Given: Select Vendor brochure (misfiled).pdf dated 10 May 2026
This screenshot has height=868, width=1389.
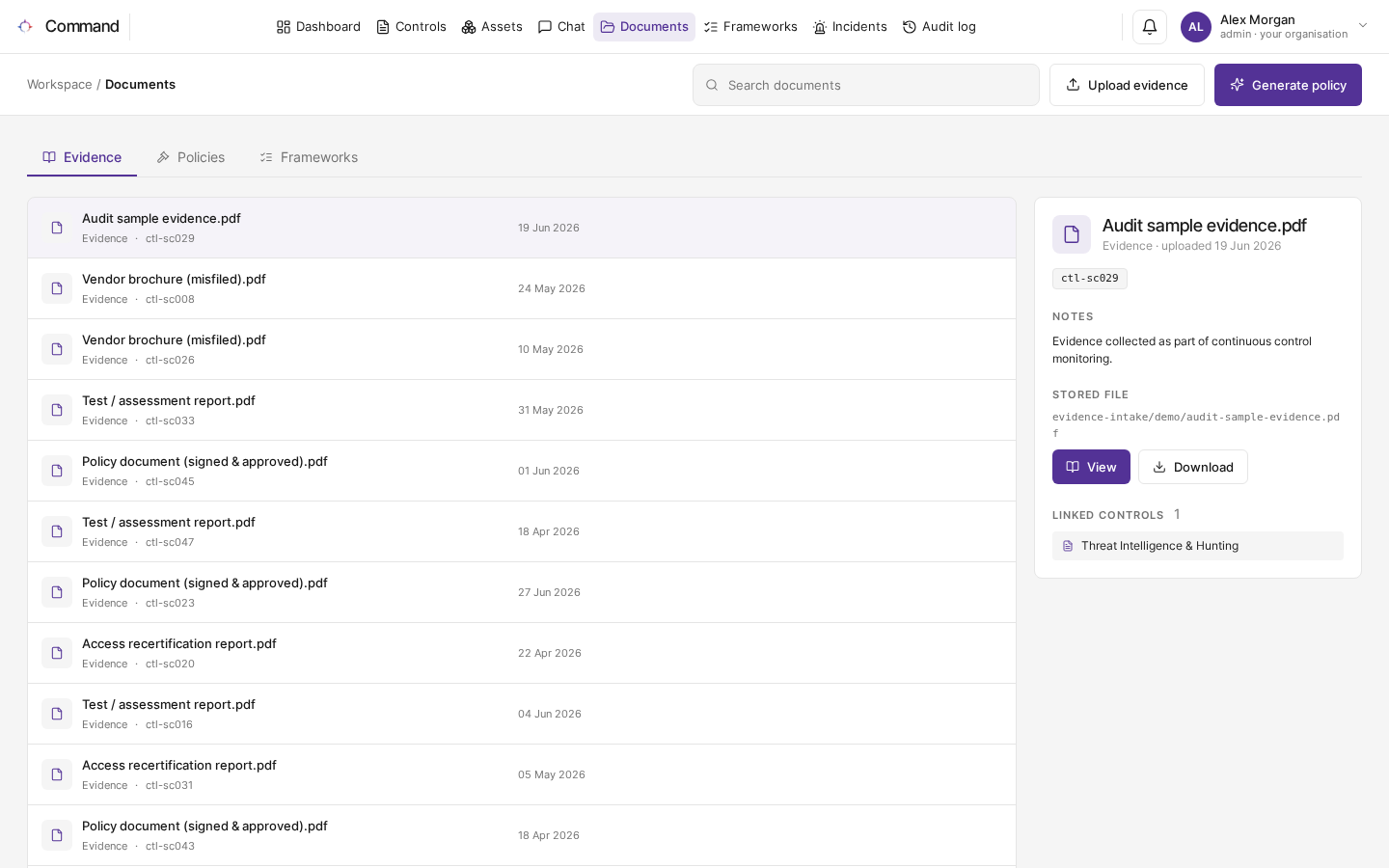Looking at the screenshot, I should [x=522, y=349].
